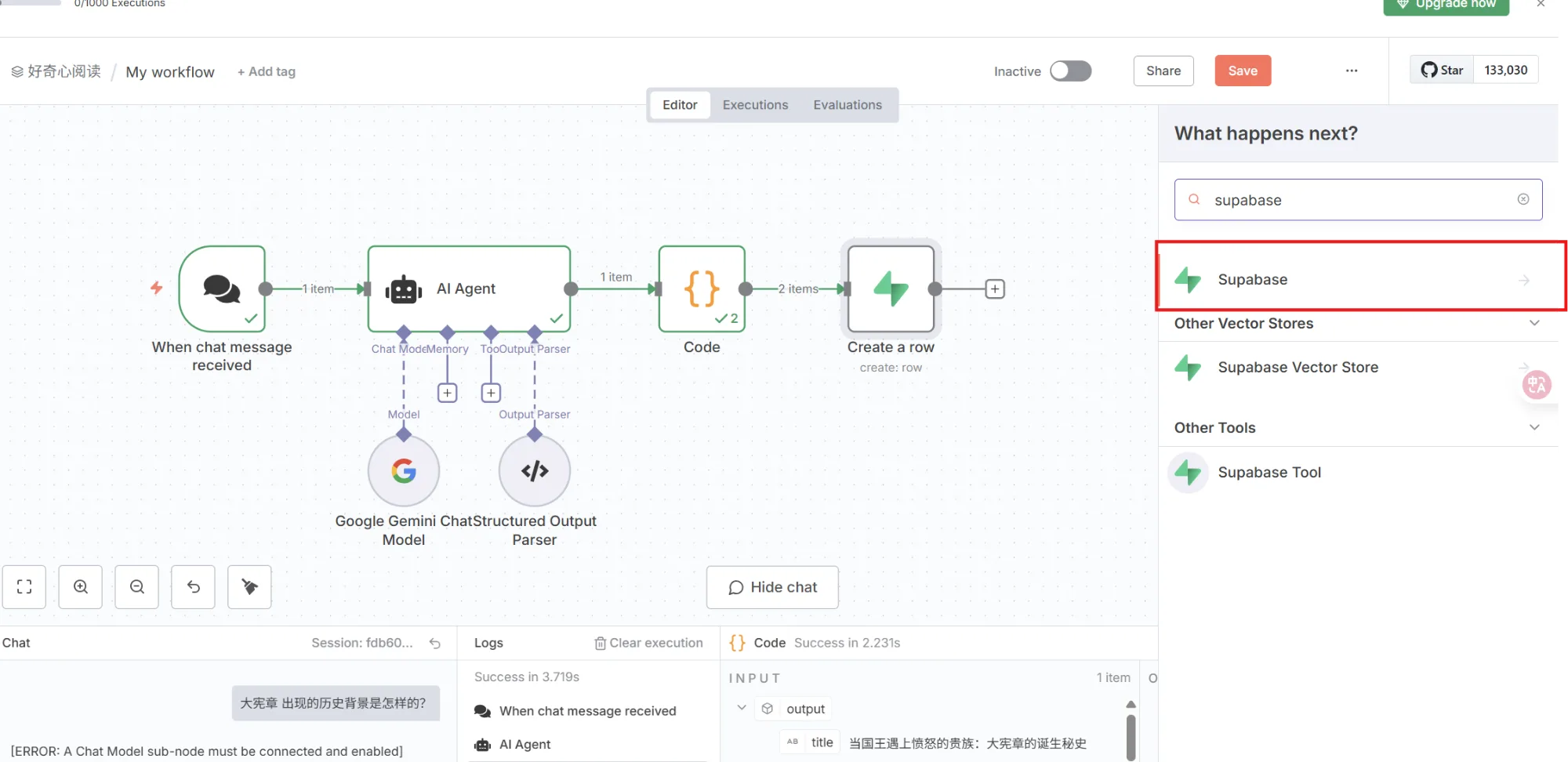The width and height of the screenshot is (1568, 762).
Task: Open the When chat message received trigger node
Action: click(222, 288)
